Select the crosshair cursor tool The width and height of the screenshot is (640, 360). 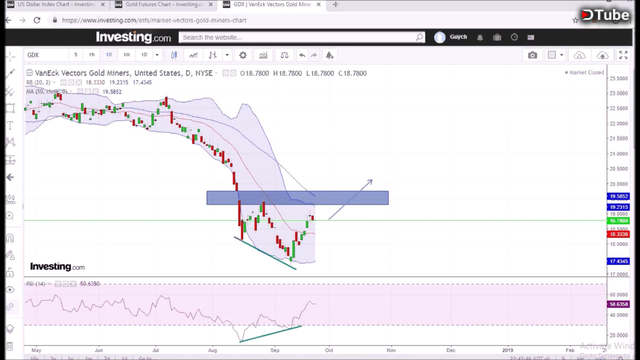(11, 57)
